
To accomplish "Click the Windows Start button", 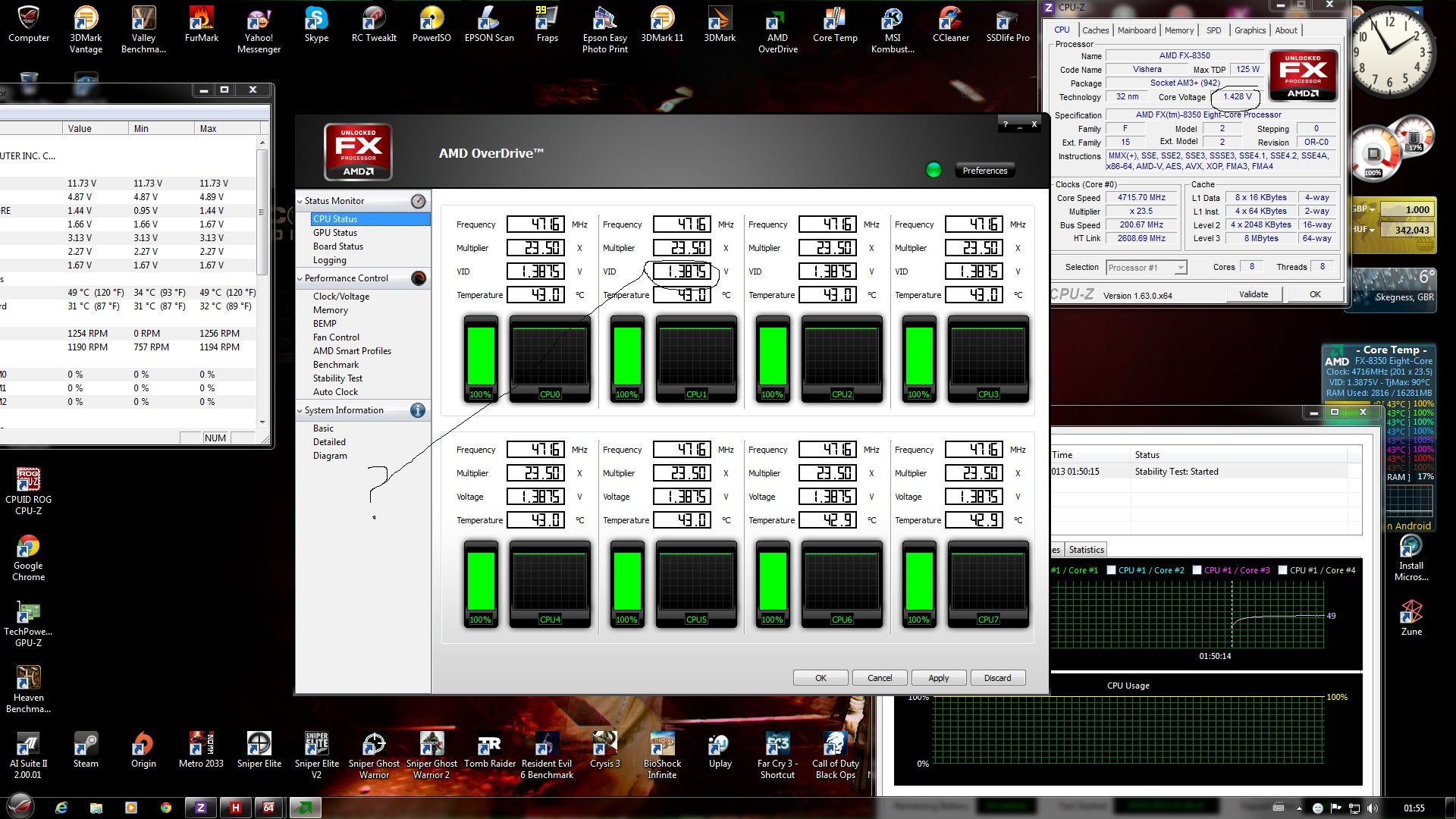I will coord(21,805).
